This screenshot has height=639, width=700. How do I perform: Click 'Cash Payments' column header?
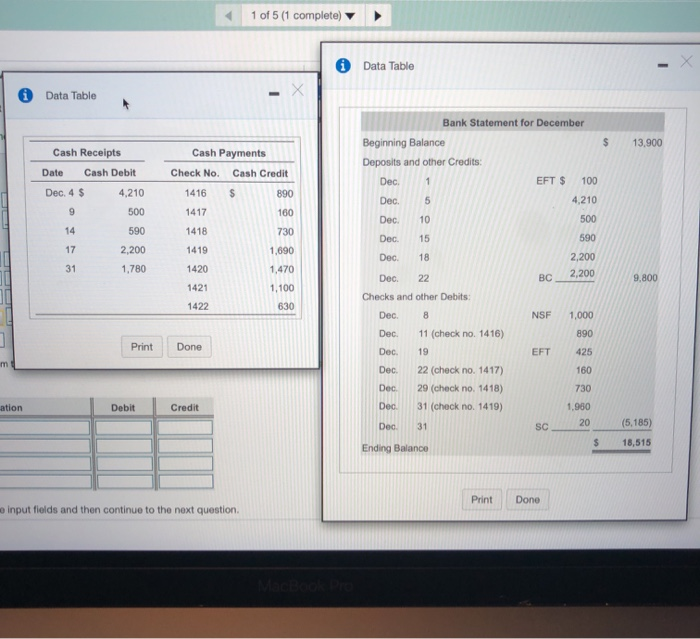(x=229, y=153)
